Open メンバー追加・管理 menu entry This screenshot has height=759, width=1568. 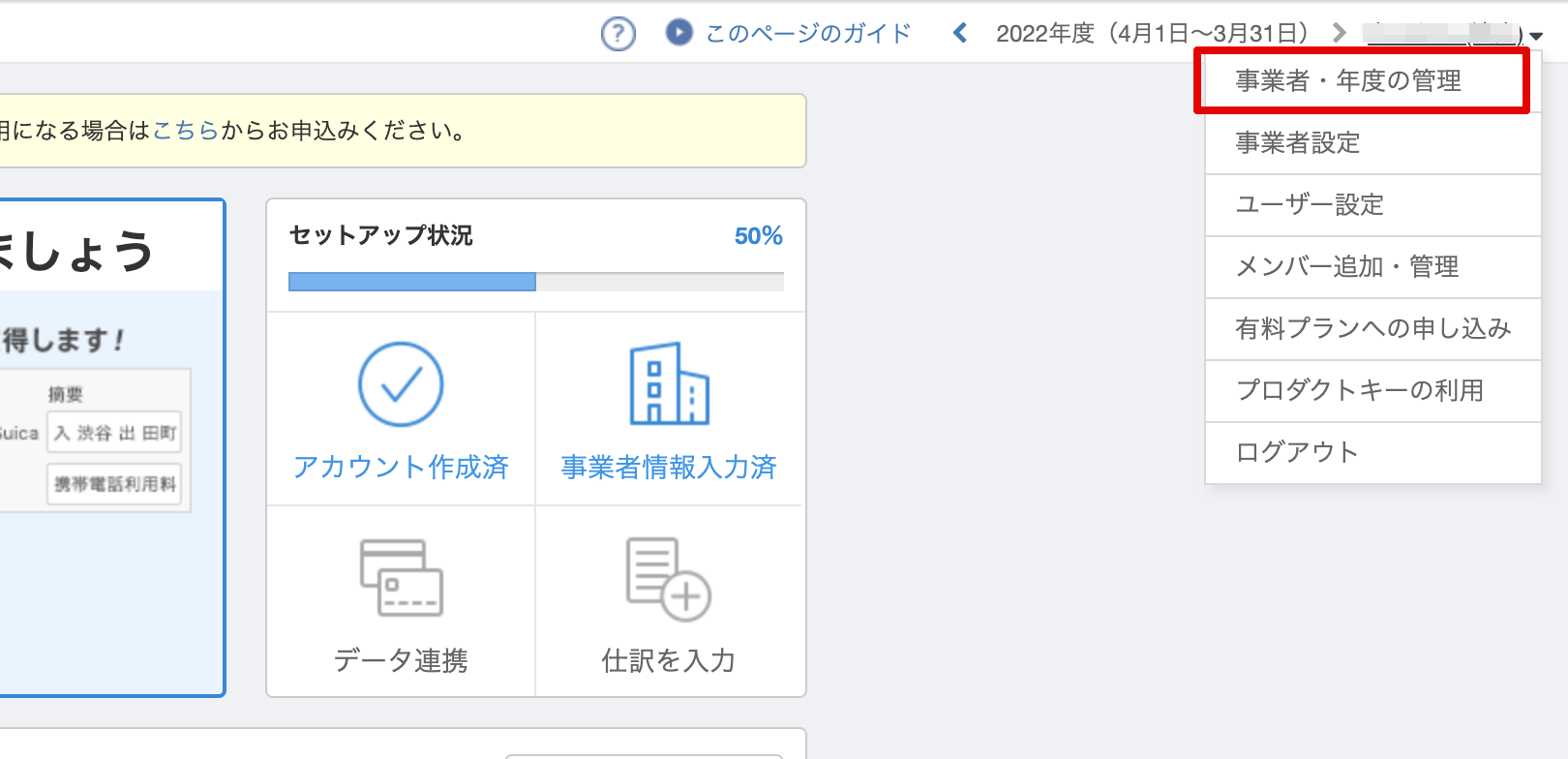1346,267
